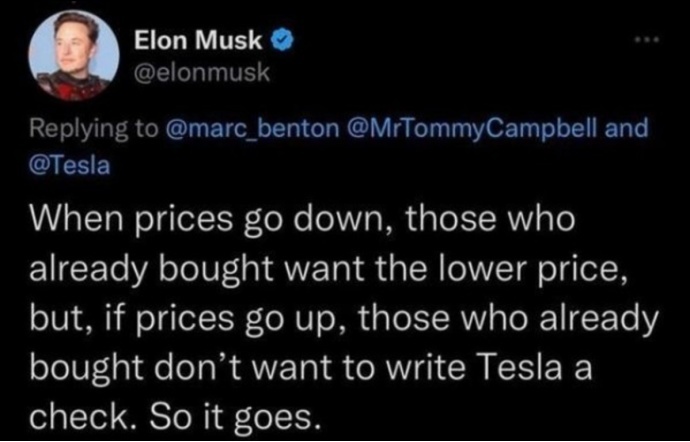The image size is (690, 442).
Task: Click the word 'check.' on the last line
Action: 84,416
